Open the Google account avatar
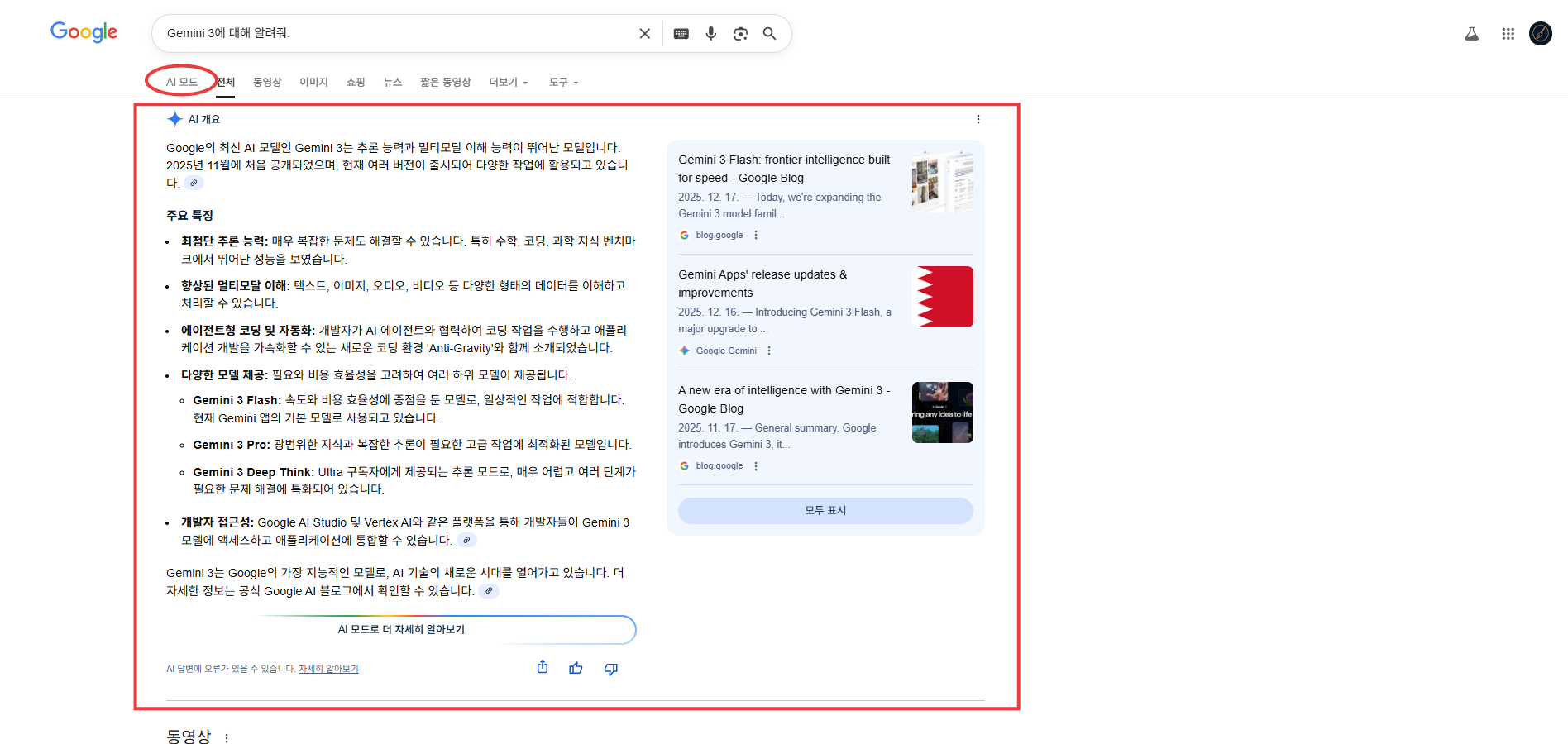 1541,34
